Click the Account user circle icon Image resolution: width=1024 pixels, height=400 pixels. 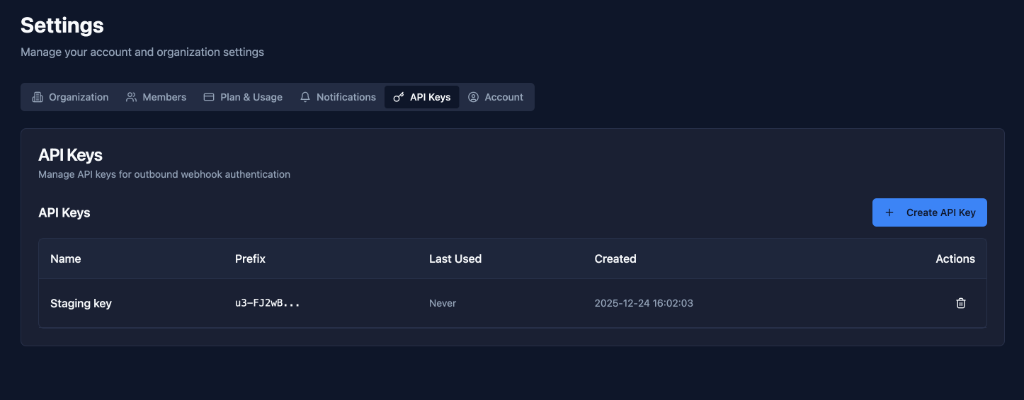[474, 97]
